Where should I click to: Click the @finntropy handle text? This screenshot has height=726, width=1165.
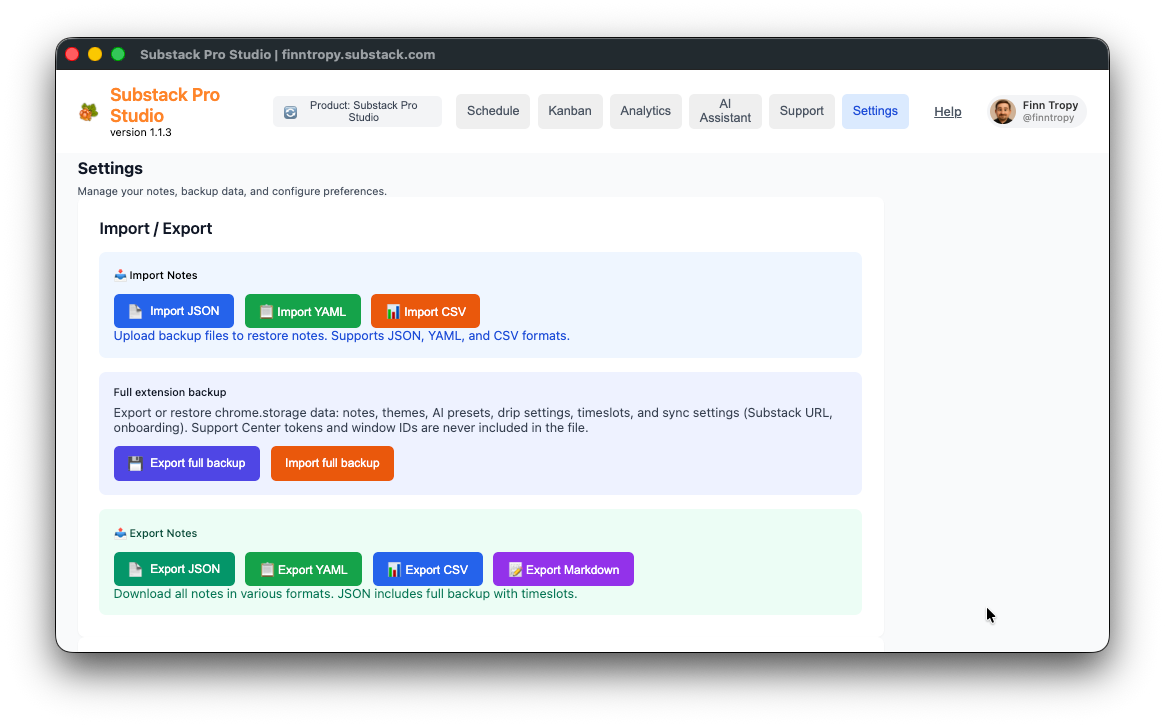click(1048, 117)
